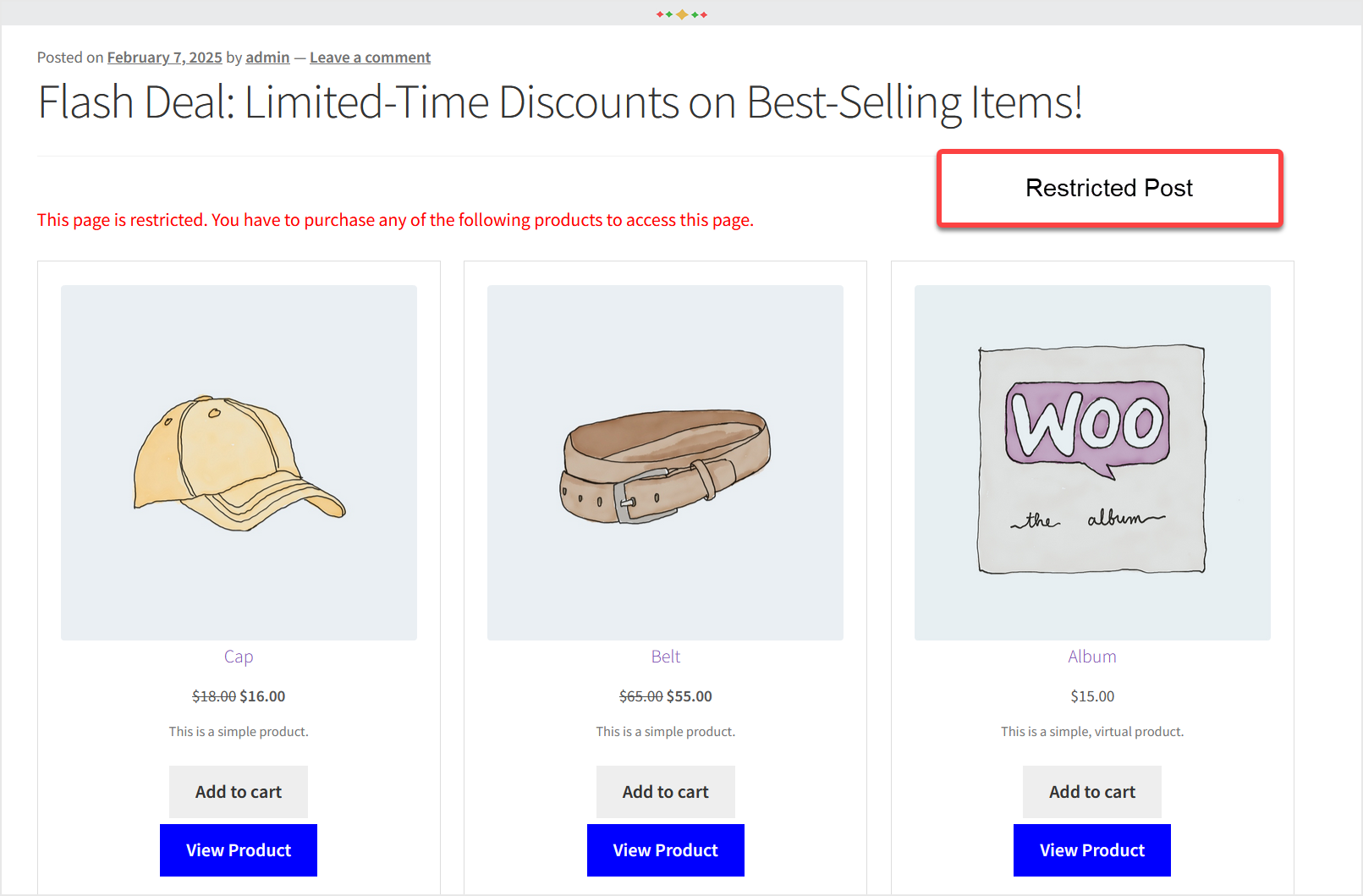View posts by admin
This screenshot has width=1363, height=896.
267,57
